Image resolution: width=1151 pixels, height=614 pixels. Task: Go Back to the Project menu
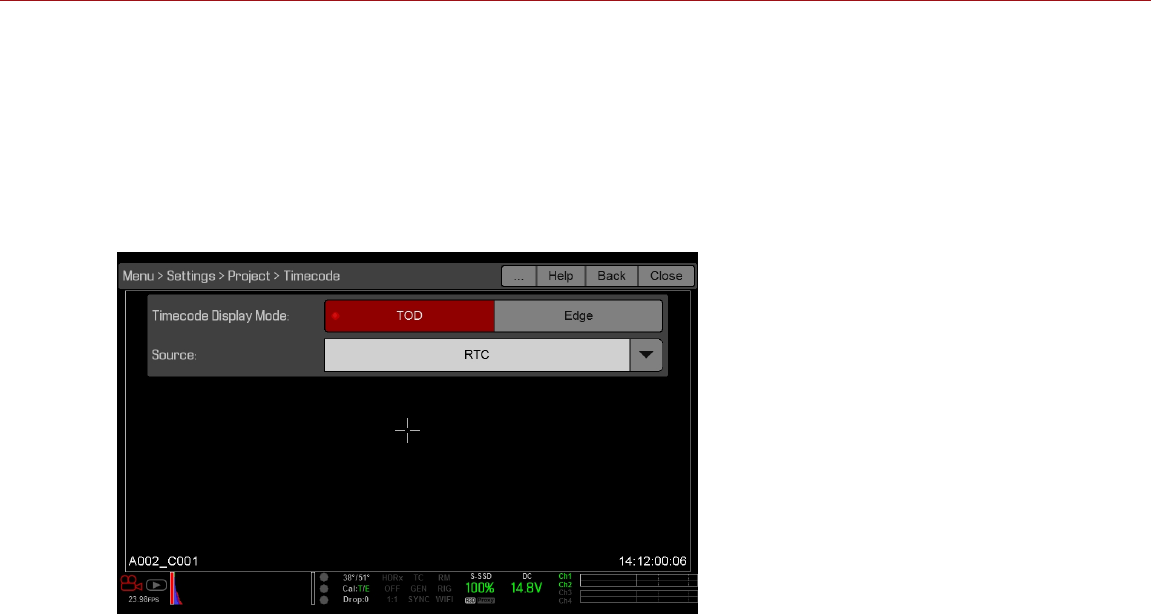[611, 276]
